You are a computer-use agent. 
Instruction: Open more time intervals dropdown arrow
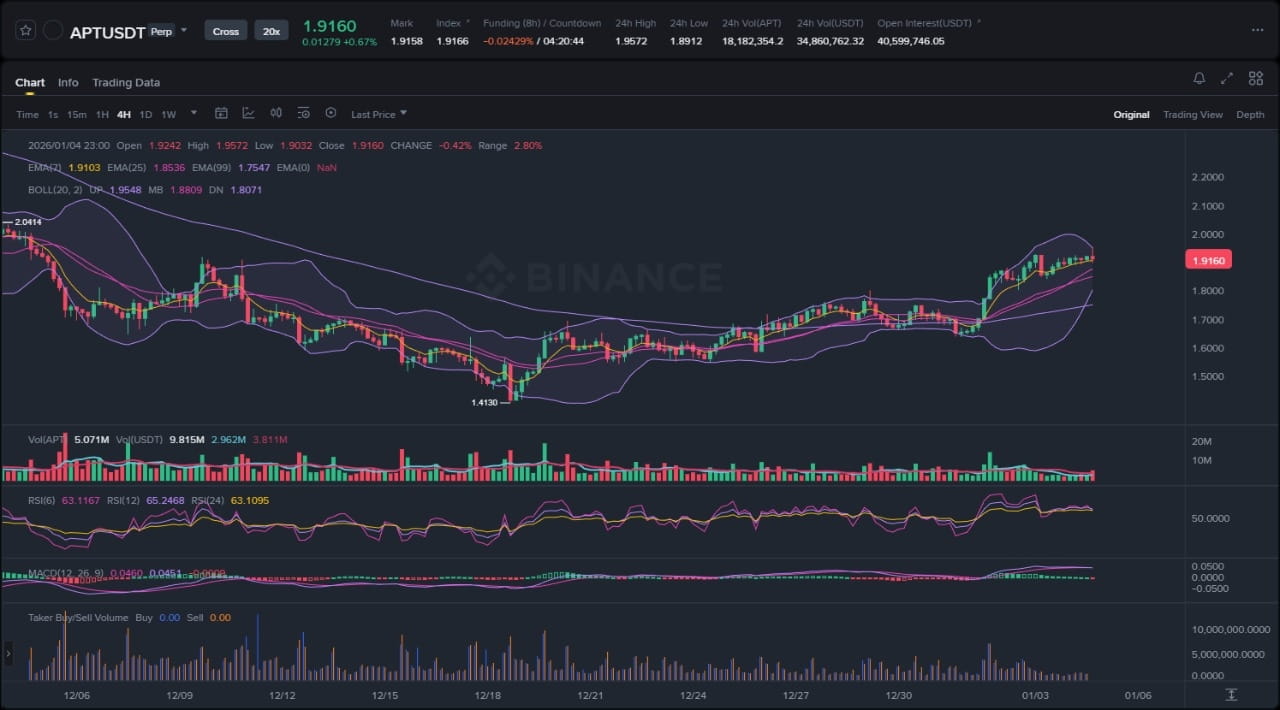pos(193,113)
